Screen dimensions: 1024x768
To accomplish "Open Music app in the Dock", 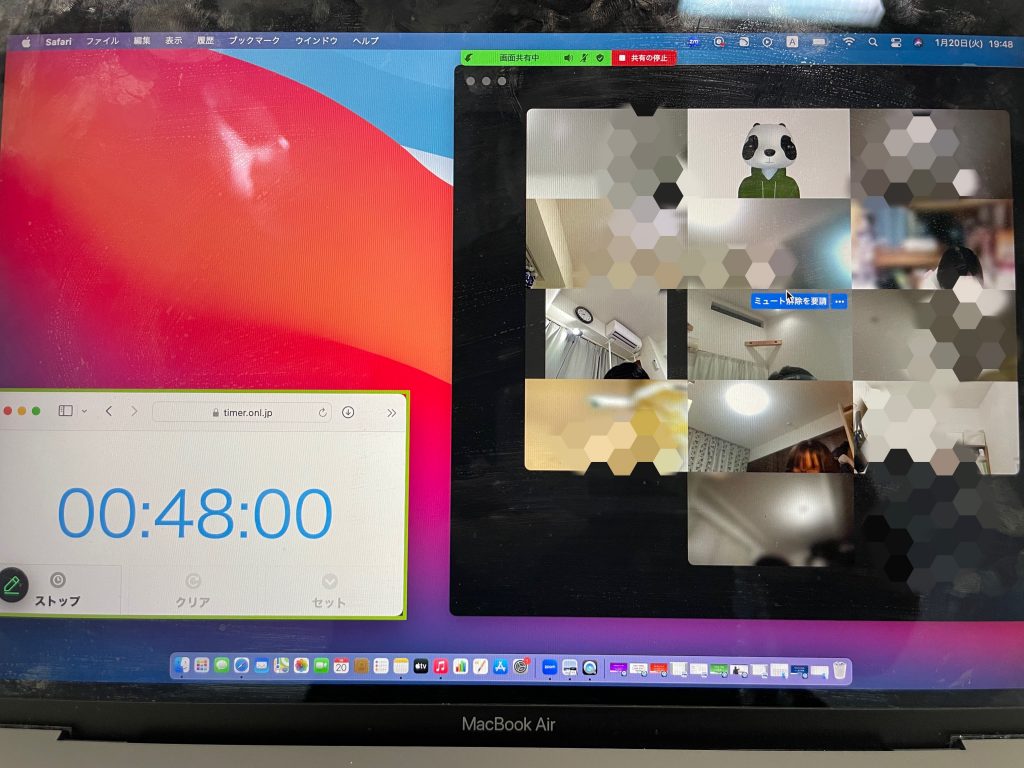I will pyautogui.click(x=440, y=666).
